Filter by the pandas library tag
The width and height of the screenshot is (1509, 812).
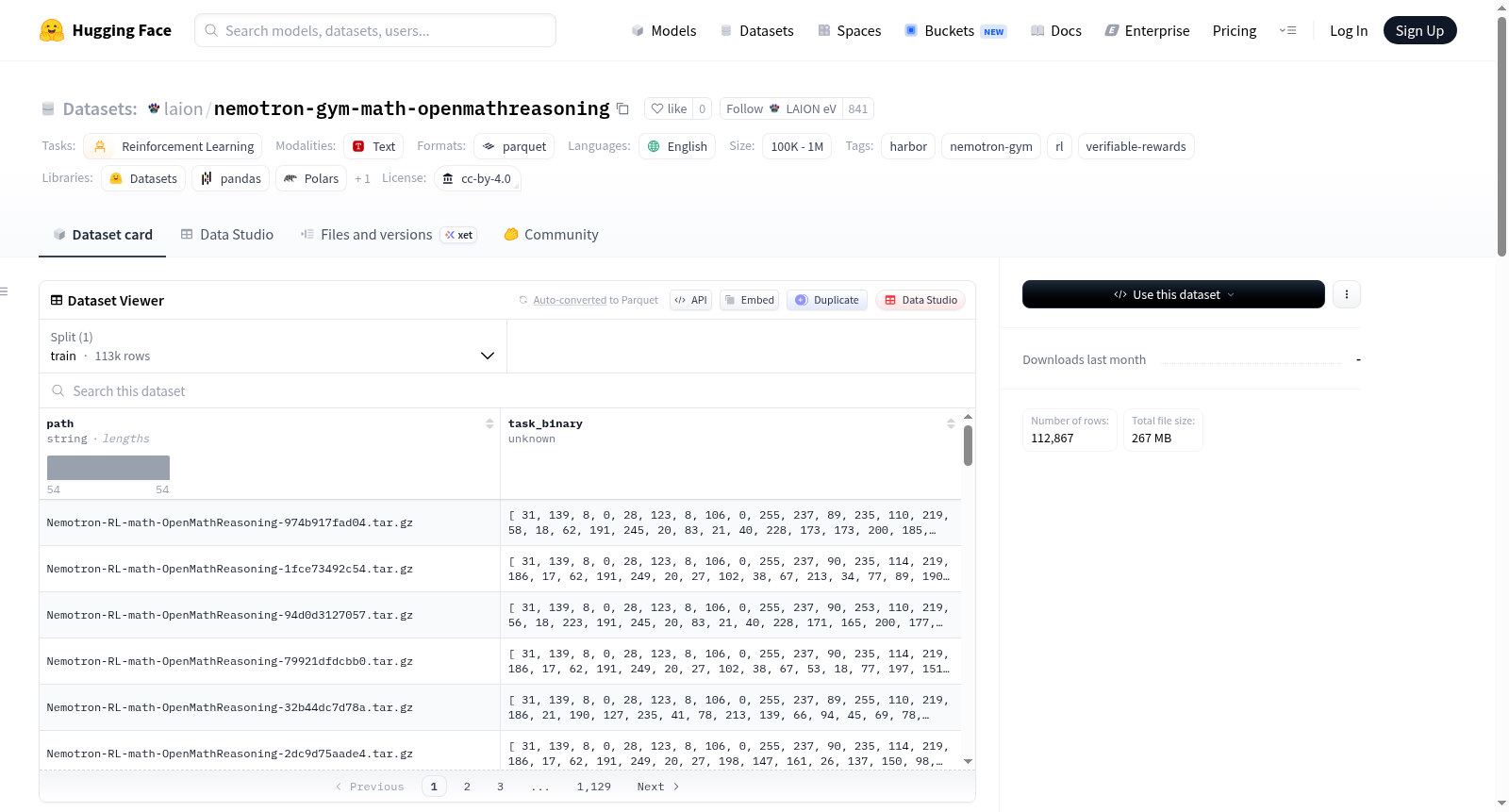(231, 178)
